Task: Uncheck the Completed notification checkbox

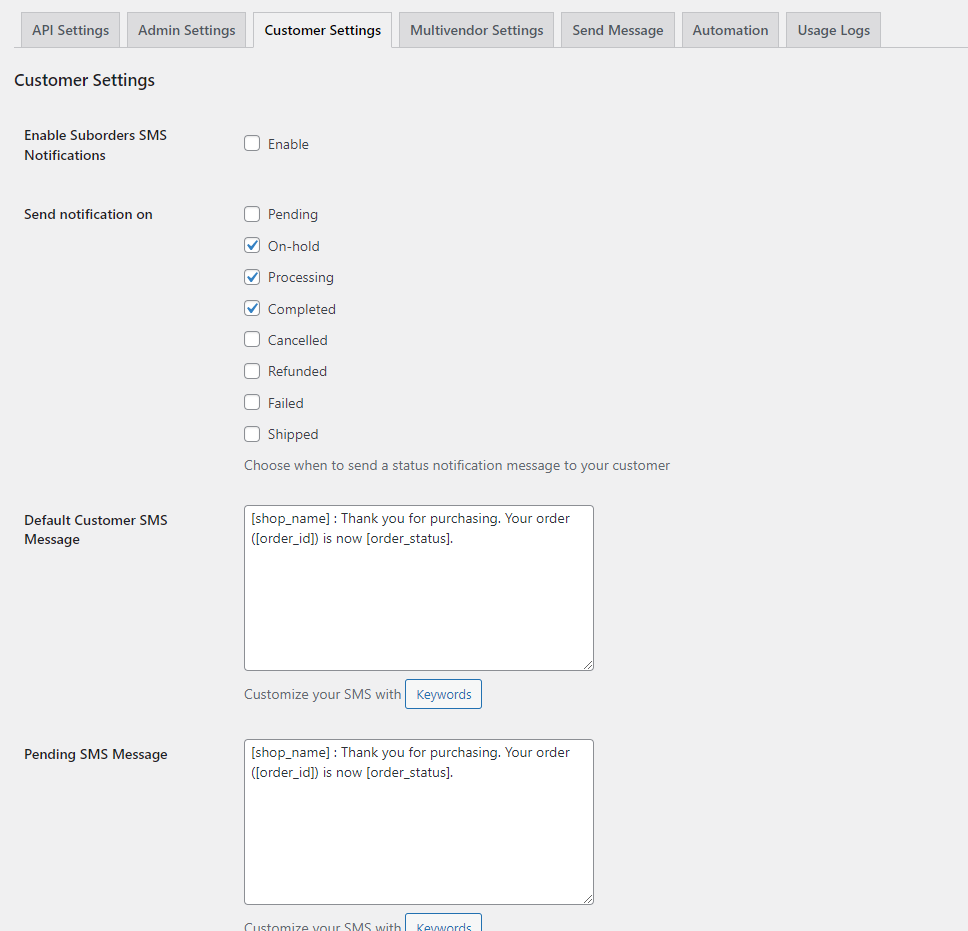Action: tap(252, 309)
